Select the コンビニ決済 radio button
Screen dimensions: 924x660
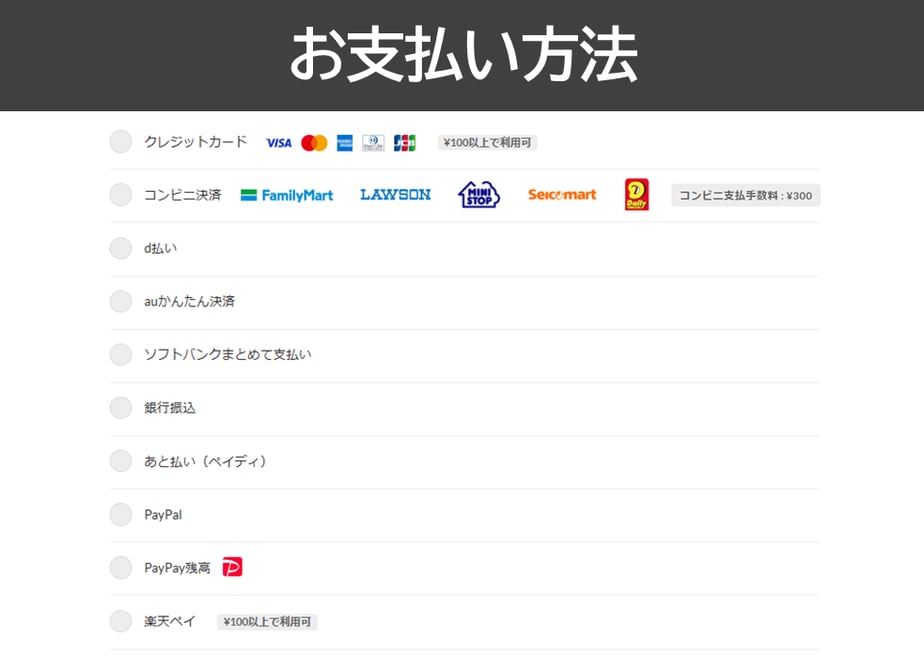point(121,195)
